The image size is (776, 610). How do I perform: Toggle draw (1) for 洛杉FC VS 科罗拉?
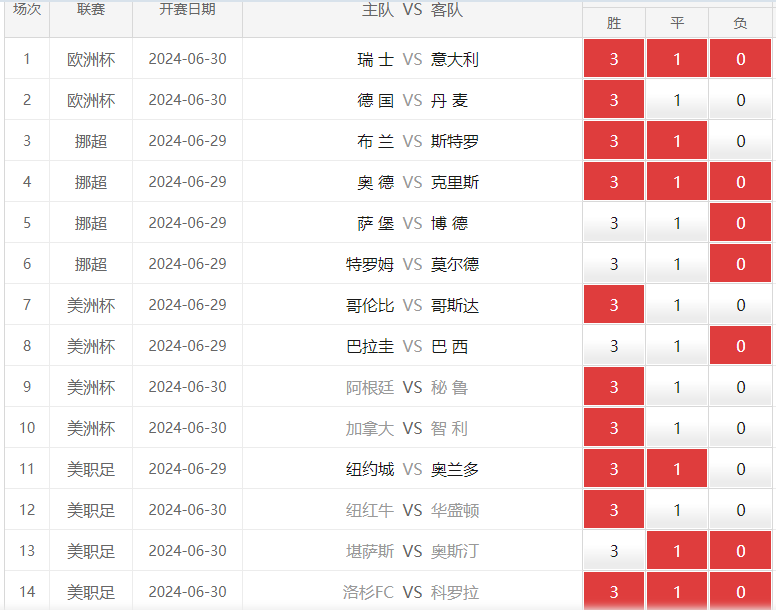[x=677, y=591]
